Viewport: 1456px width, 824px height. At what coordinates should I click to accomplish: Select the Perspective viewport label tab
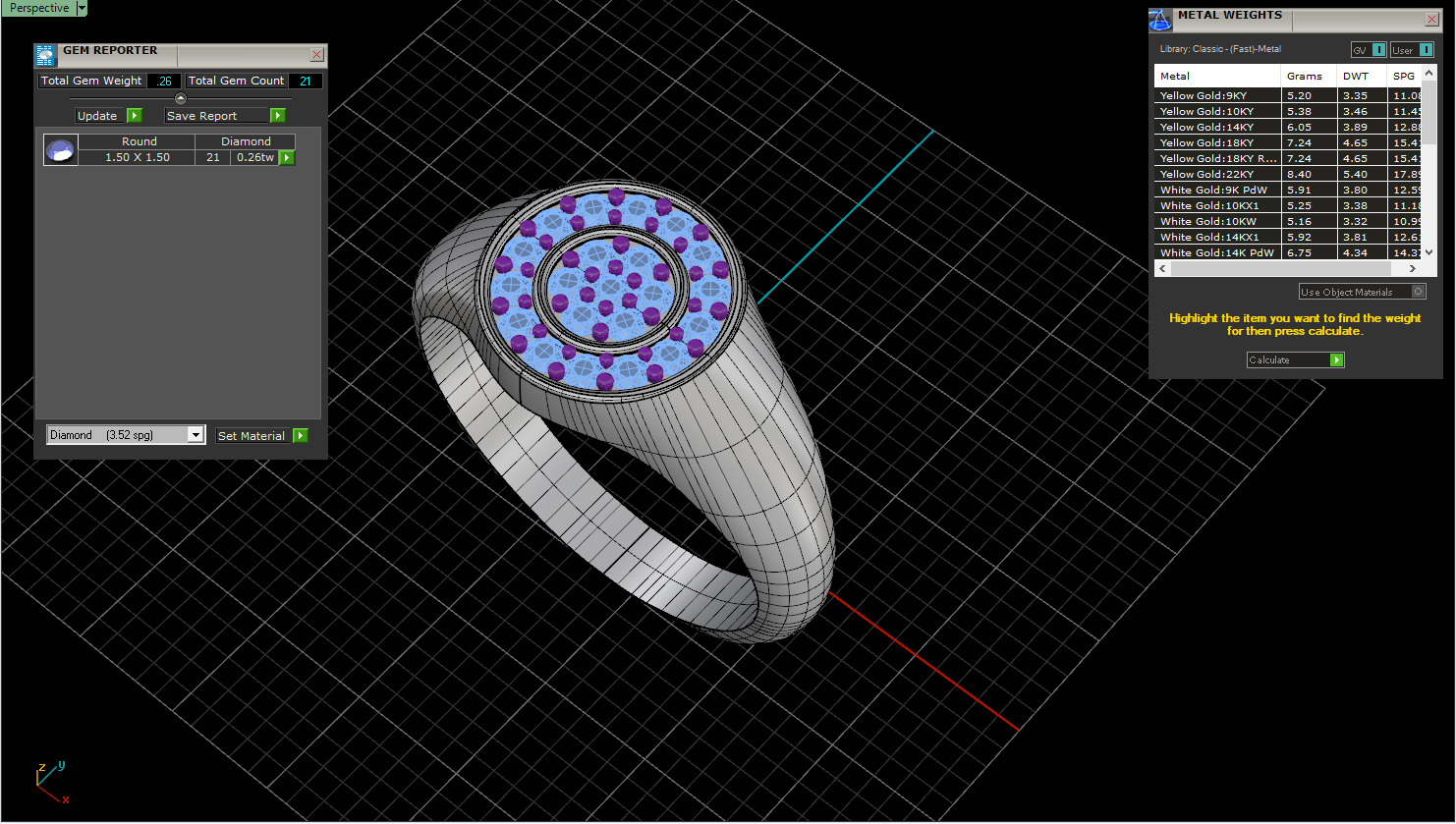38,8
